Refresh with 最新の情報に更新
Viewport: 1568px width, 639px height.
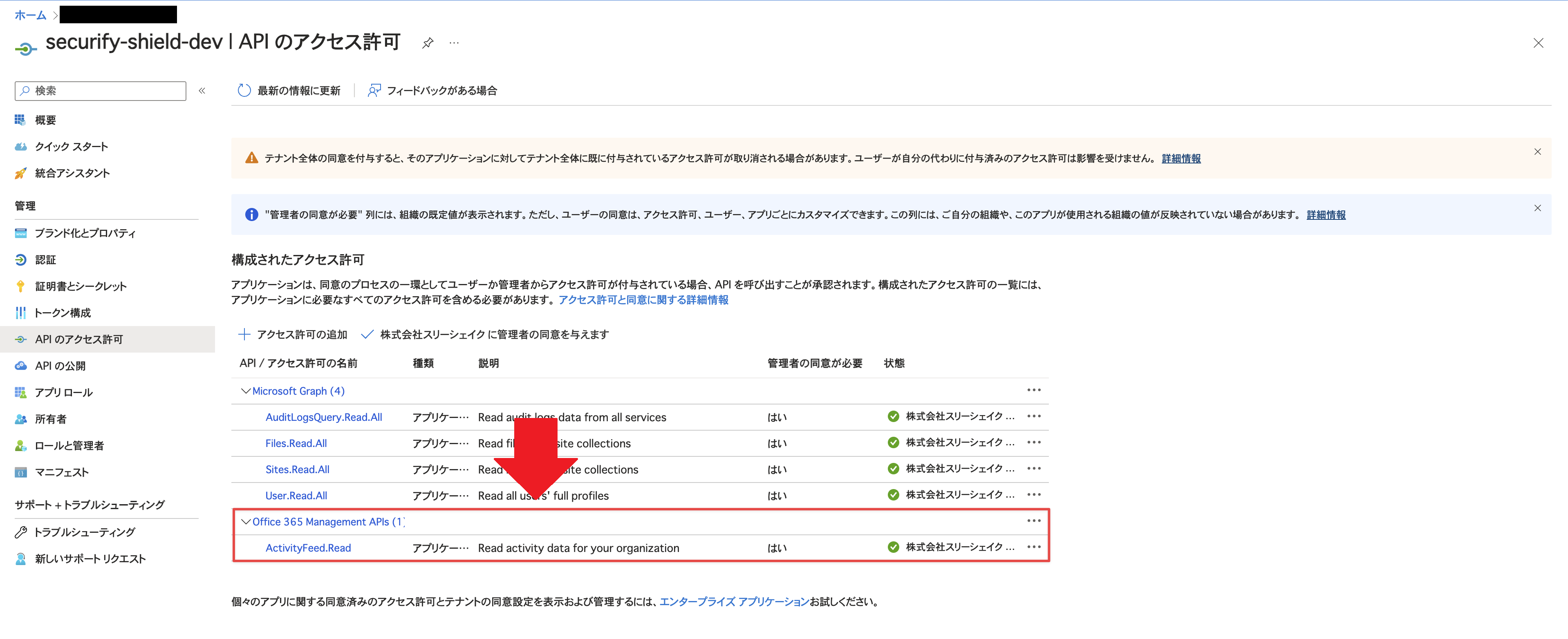pyautogui.click(x=289, y=91)
